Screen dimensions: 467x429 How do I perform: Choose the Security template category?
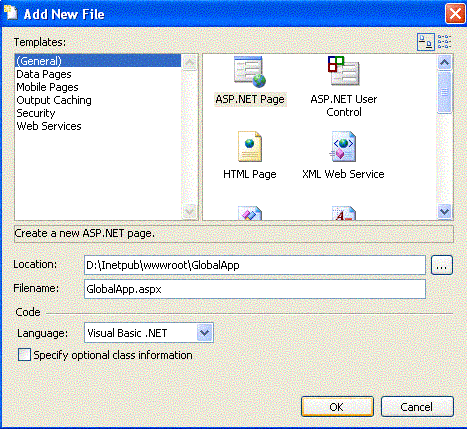pyautogui.click(x=36, y=113)
